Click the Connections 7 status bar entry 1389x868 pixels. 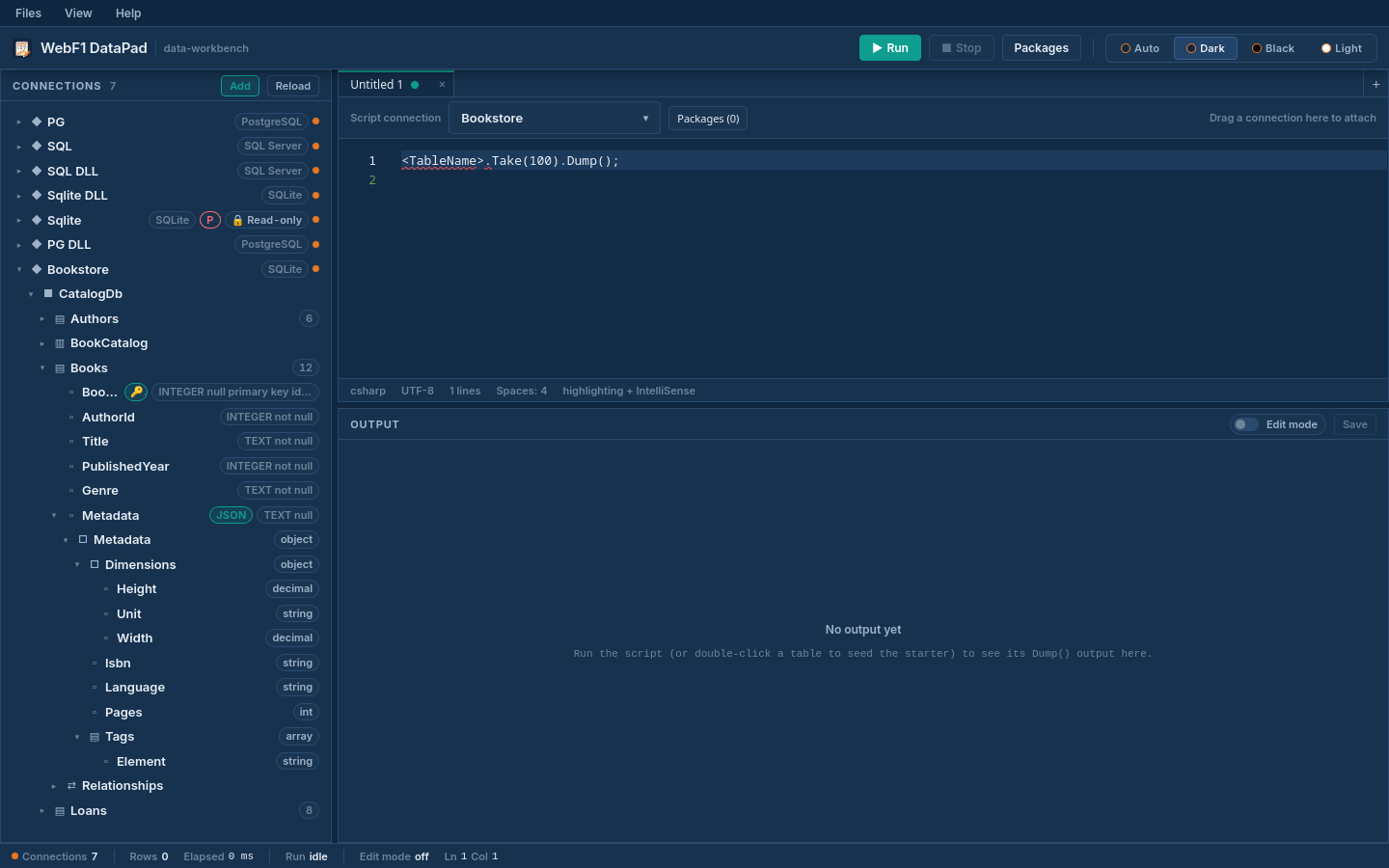[54, 856]
